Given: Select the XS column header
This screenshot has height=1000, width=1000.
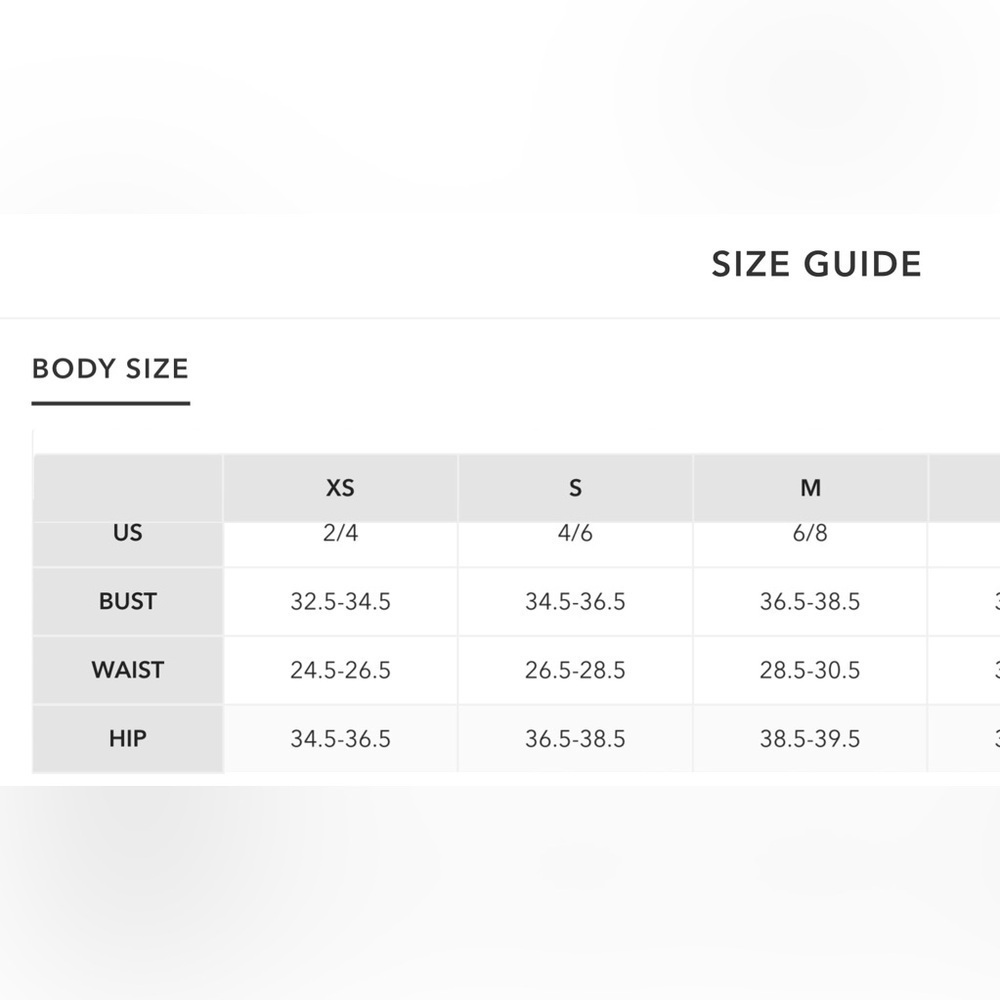Looking at the screenshot, I should pos(340,488).
